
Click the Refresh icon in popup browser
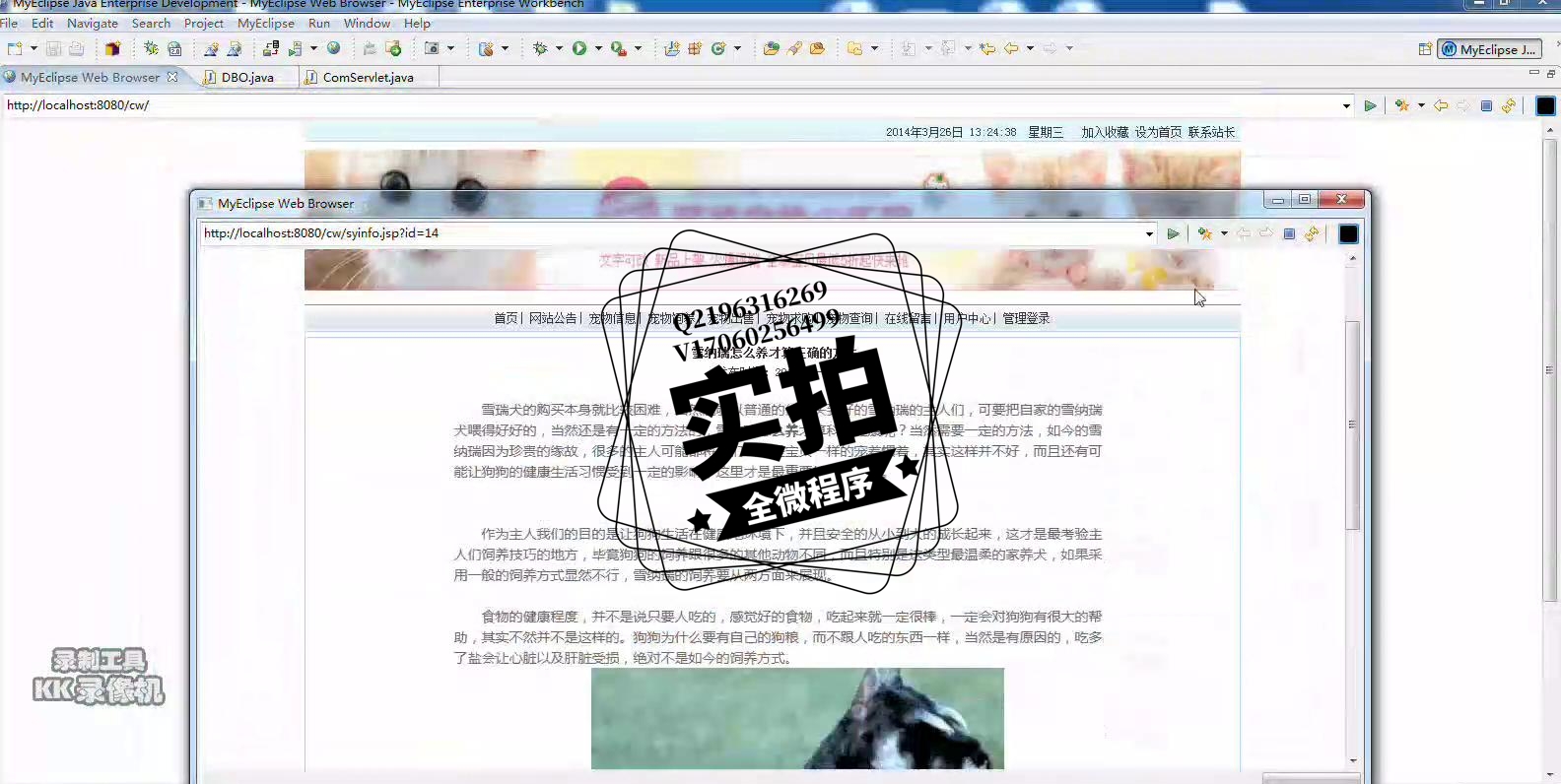coord(1312,233)
